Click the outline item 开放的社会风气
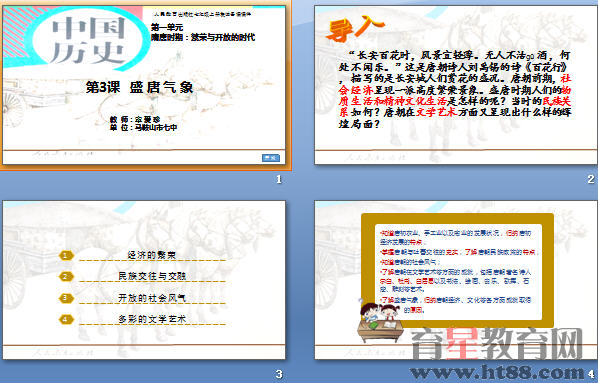598x383 pixels. coord(152,298)
